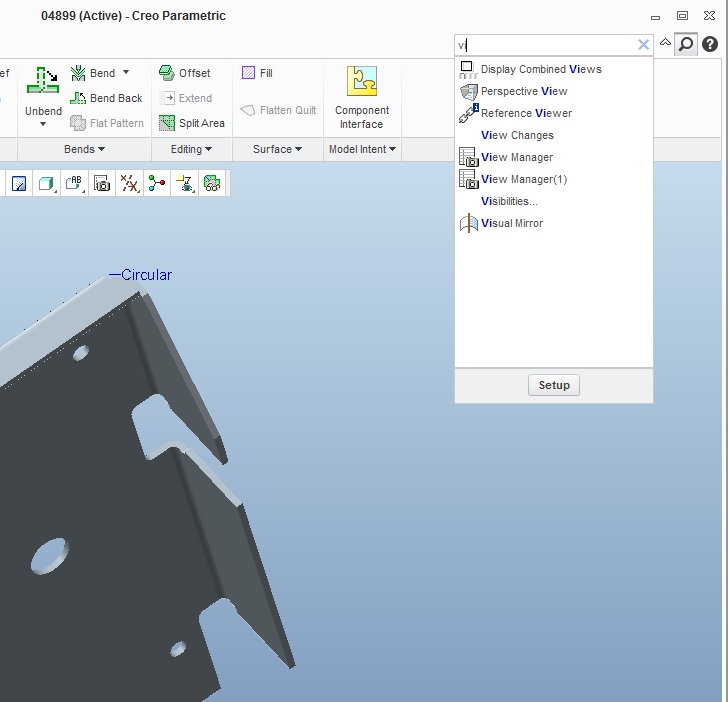Screen dimensions: 728x702
Task: Select Visibilities... search result
Action: pos(553,201)
